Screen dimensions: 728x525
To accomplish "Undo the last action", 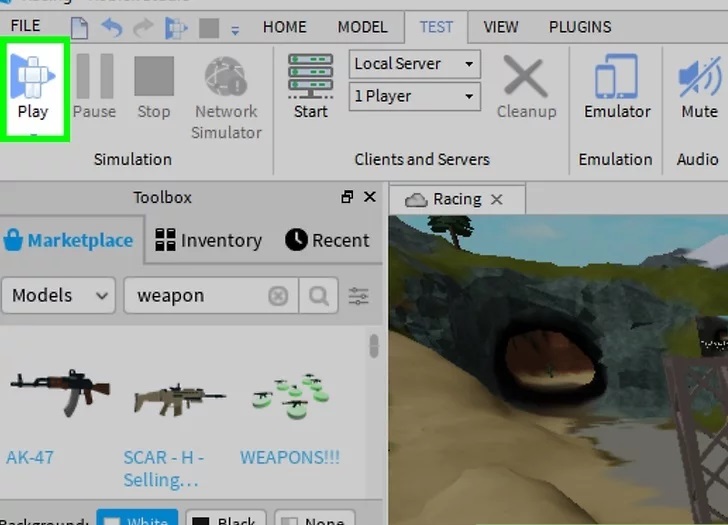I will pyautogui.click(x=112, y=28).
